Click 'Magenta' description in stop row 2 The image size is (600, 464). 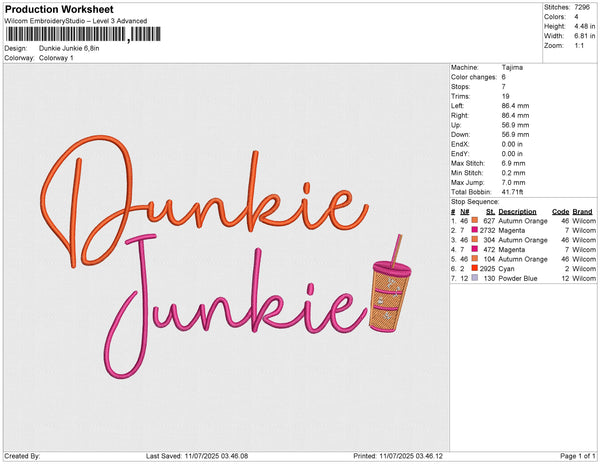coord(512,230)
